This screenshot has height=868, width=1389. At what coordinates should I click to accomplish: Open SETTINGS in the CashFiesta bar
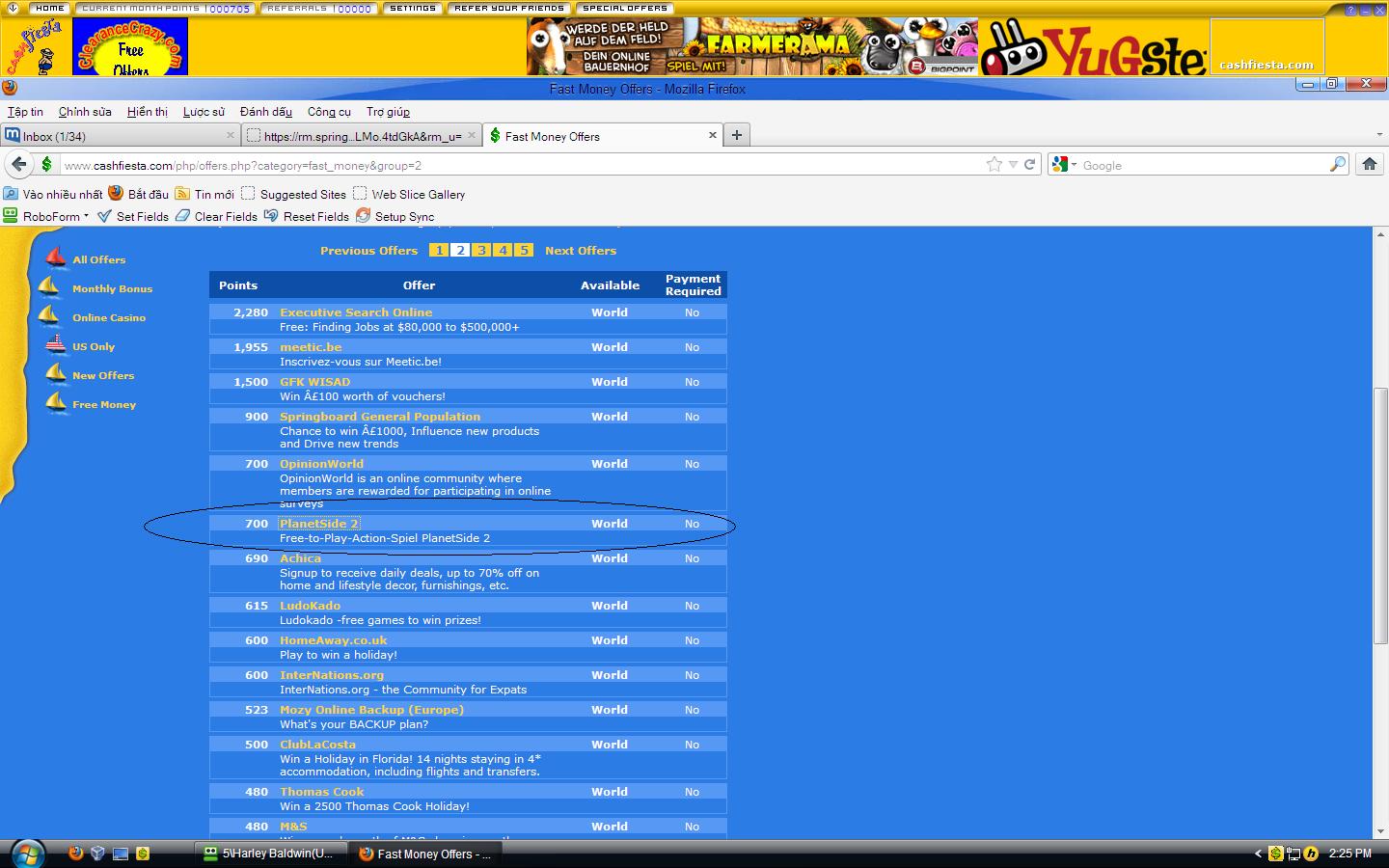pyautogui.click(x=413, y=8)
